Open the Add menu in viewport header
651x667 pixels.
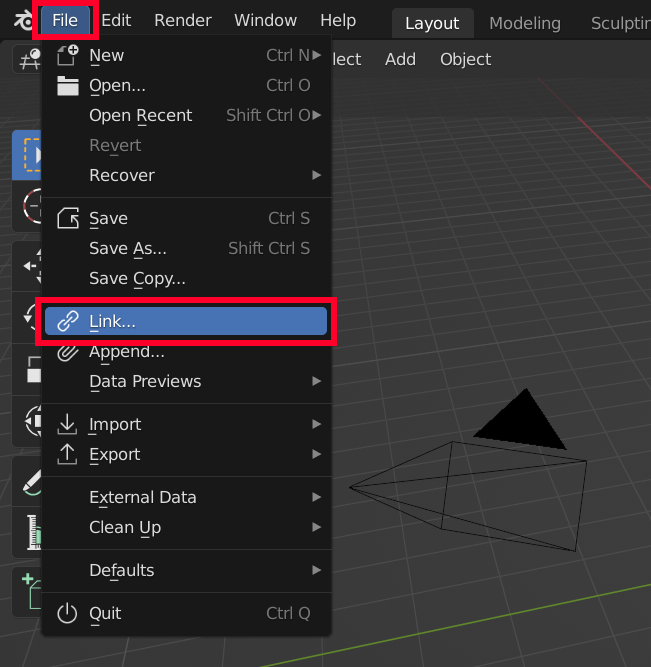pos(400,60)
